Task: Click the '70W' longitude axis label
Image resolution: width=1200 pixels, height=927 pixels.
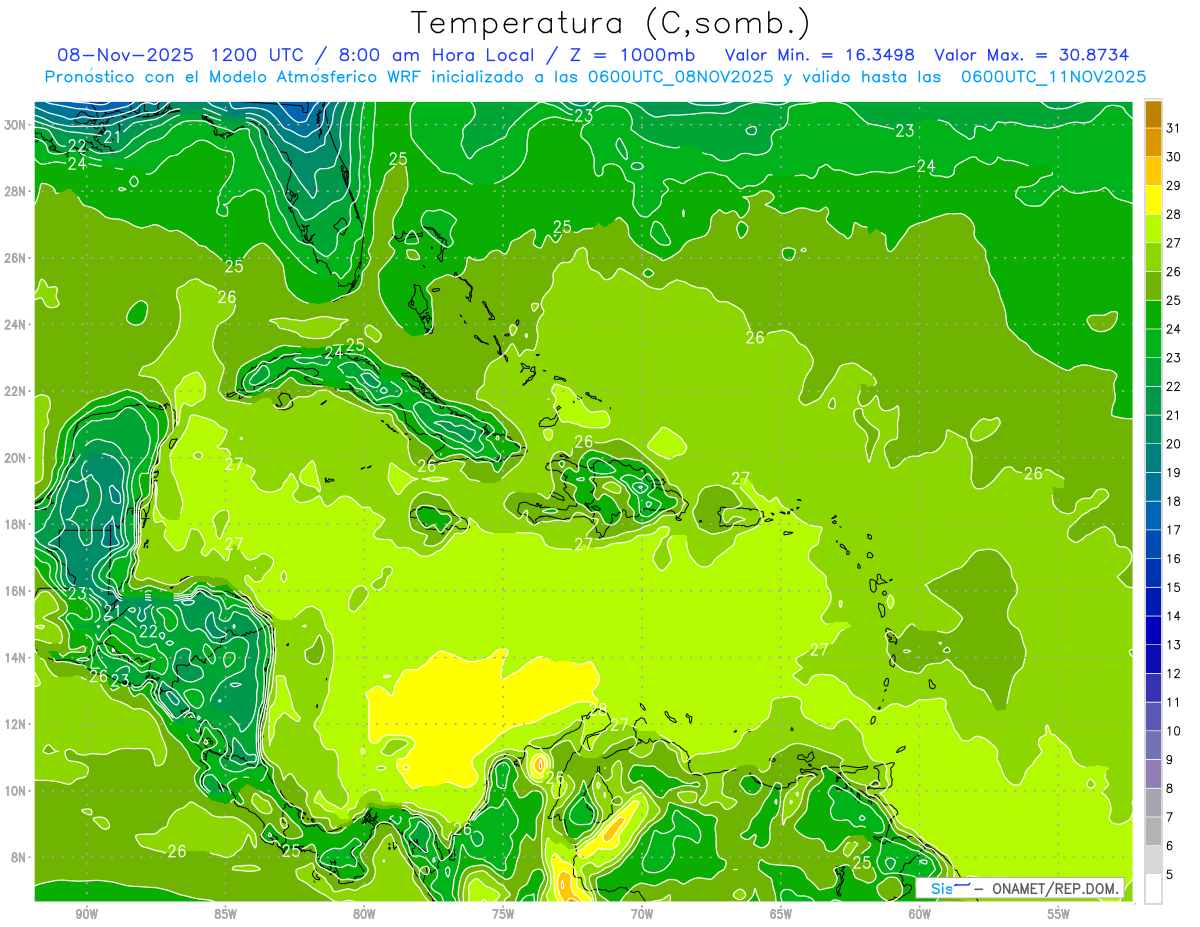Action: pyautogui.click(x=642, y=914)
